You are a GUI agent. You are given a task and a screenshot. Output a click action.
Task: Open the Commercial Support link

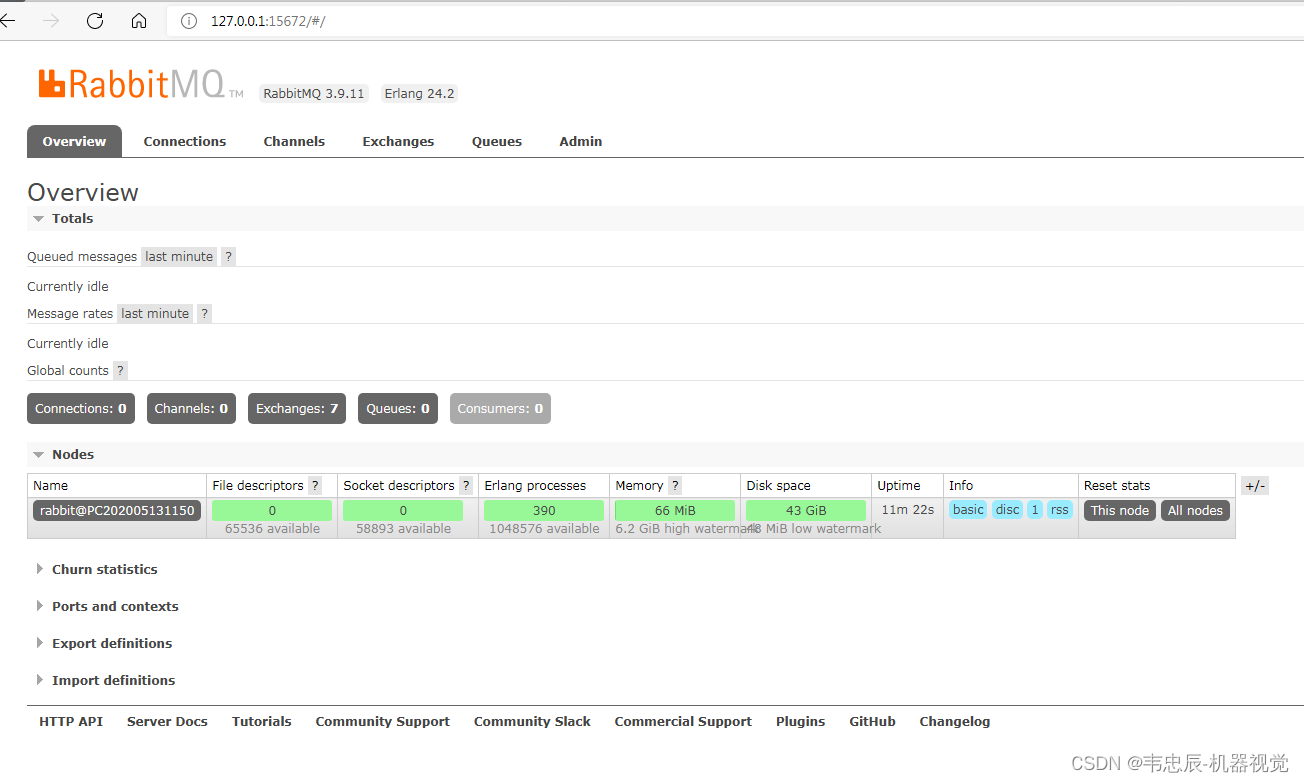pos(683,721)
